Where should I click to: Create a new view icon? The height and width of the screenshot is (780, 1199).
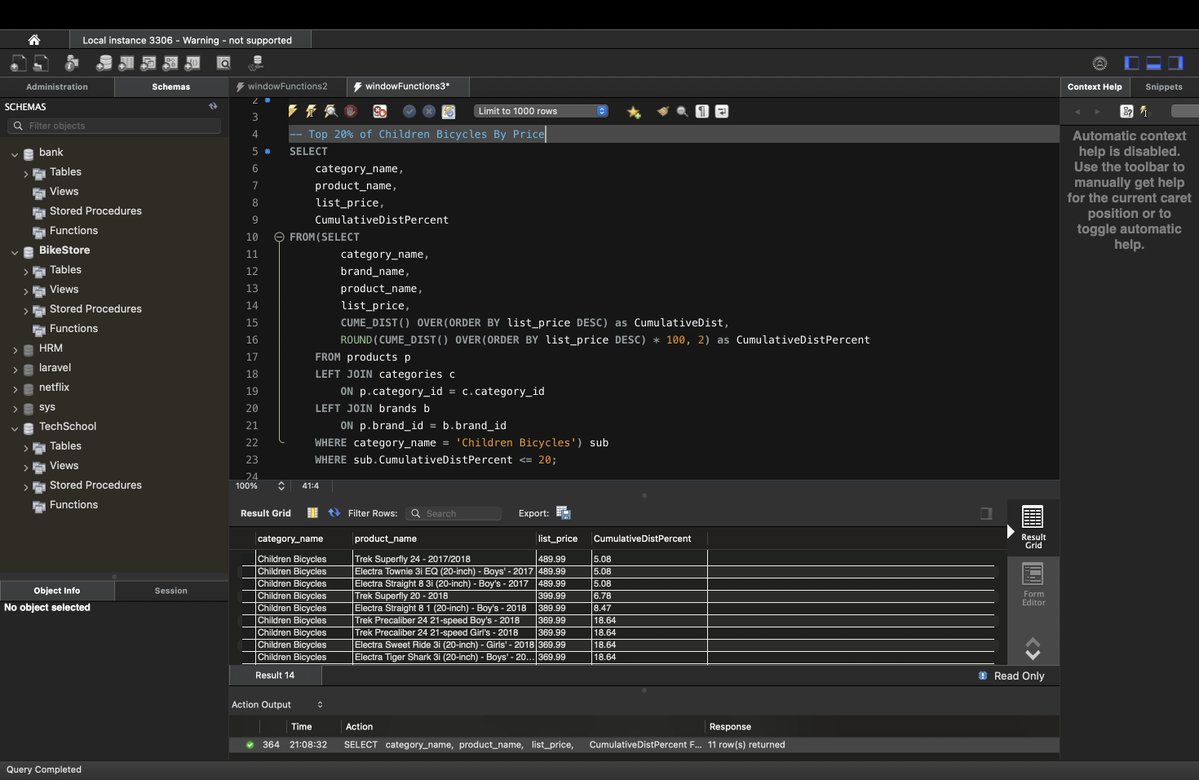[148, 63]
